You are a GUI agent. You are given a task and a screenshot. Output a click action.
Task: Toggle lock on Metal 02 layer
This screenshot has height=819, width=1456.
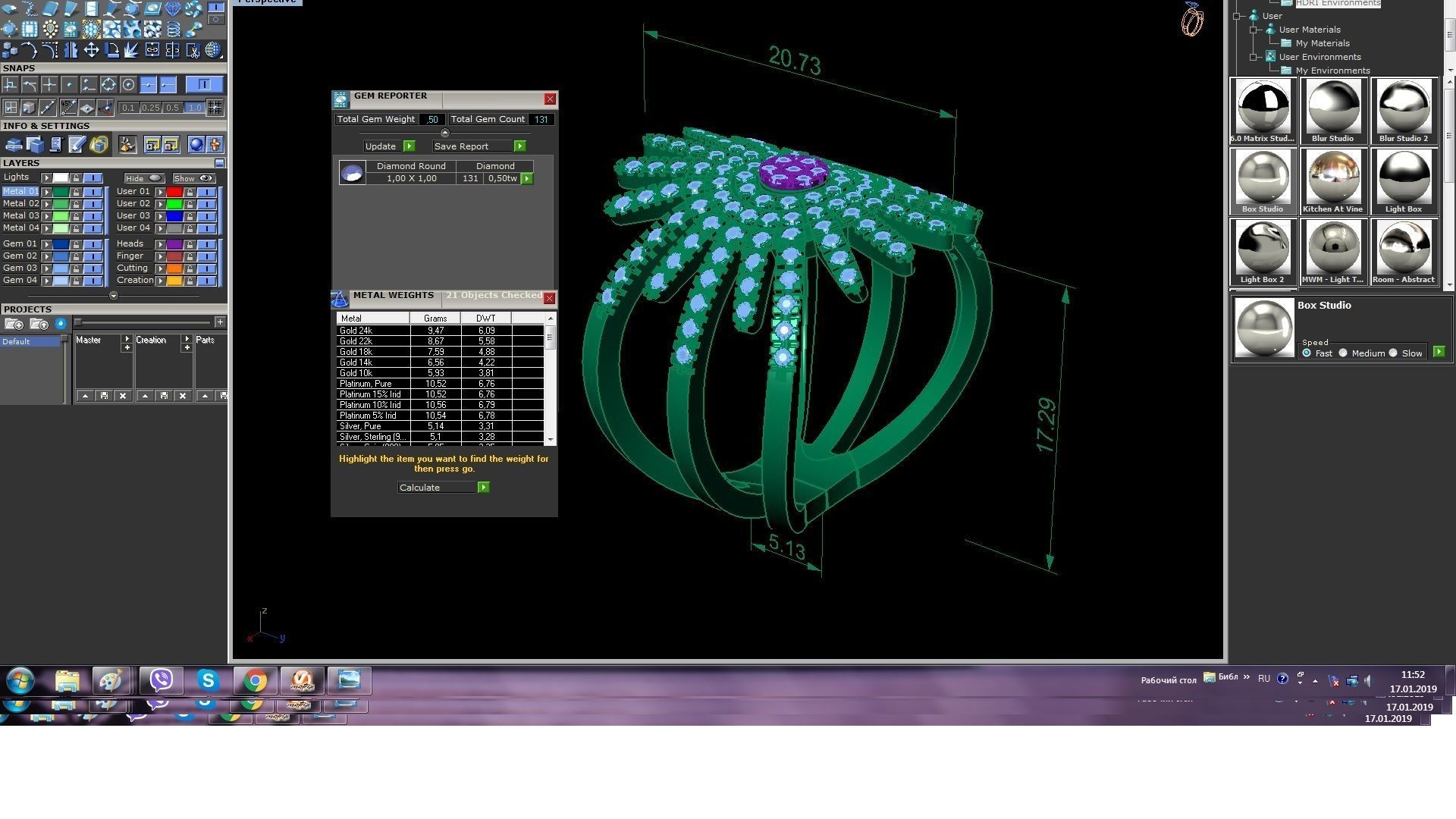(x=76, y=204)
